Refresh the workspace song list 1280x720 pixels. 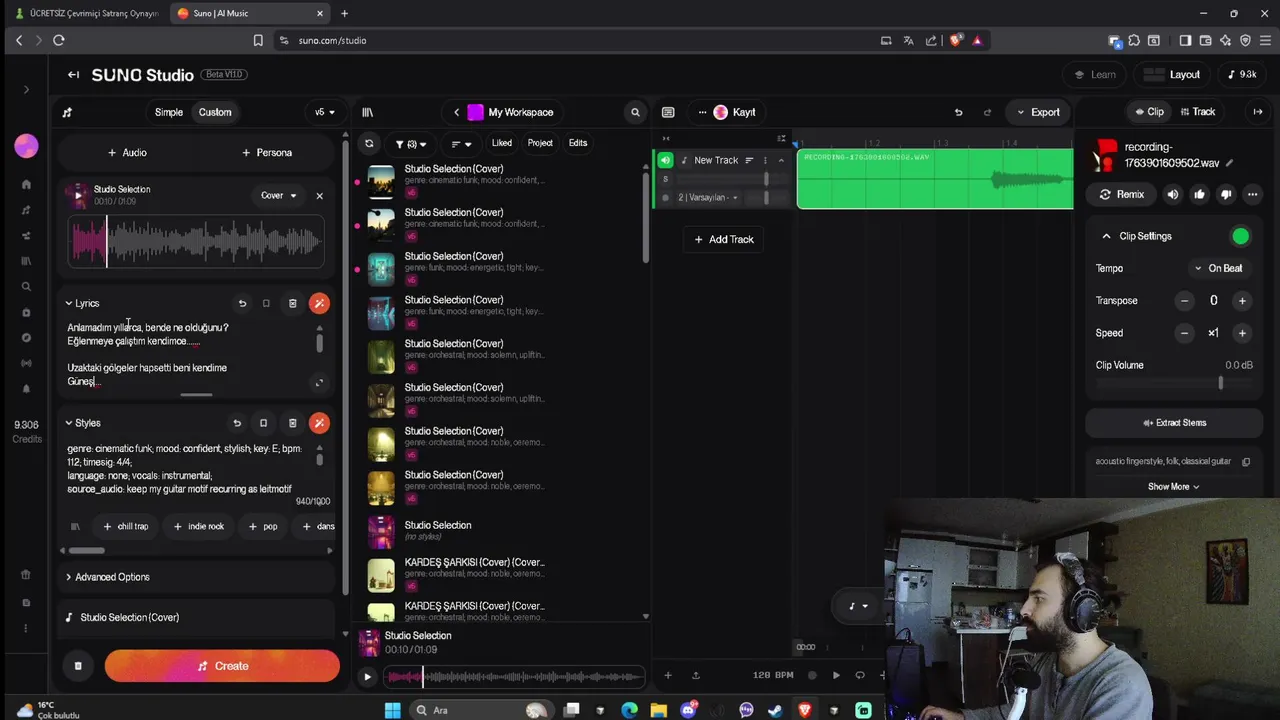[369, 143]
